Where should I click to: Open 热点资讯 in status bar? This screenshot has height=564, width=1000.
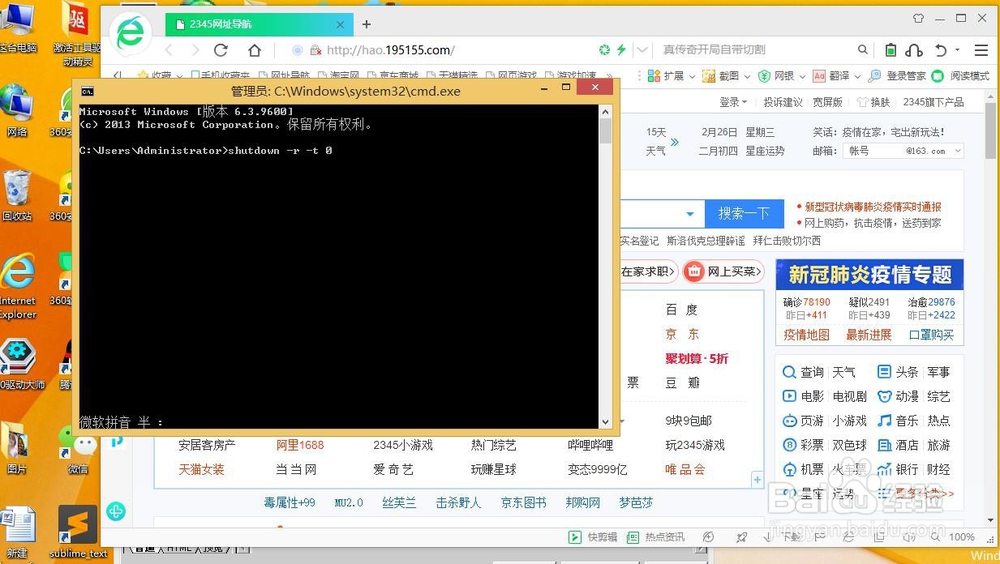click(x=657, y=537)
